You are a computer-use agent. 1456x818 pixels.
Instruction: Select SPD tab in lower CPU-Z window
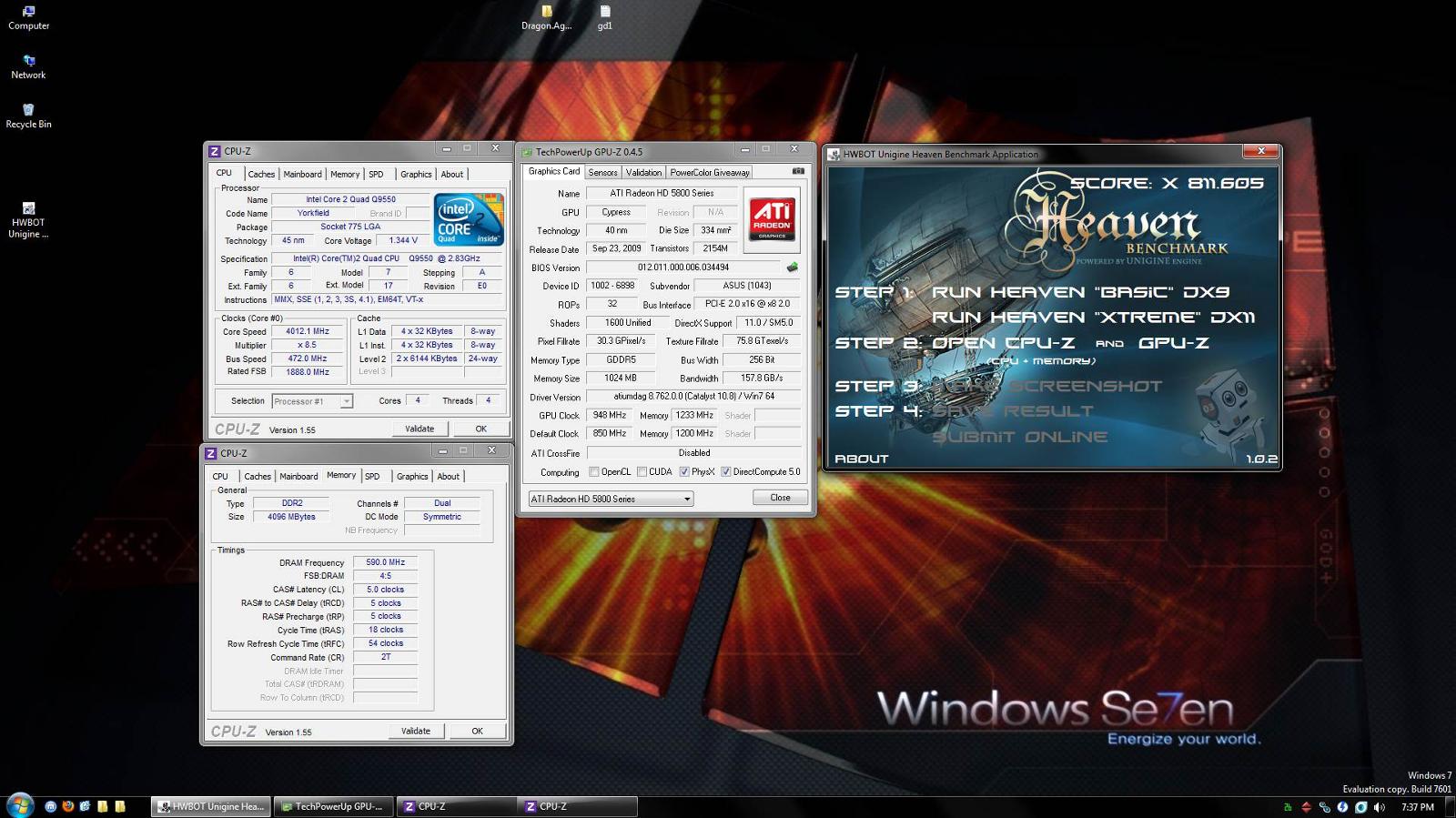click(372, 476)
